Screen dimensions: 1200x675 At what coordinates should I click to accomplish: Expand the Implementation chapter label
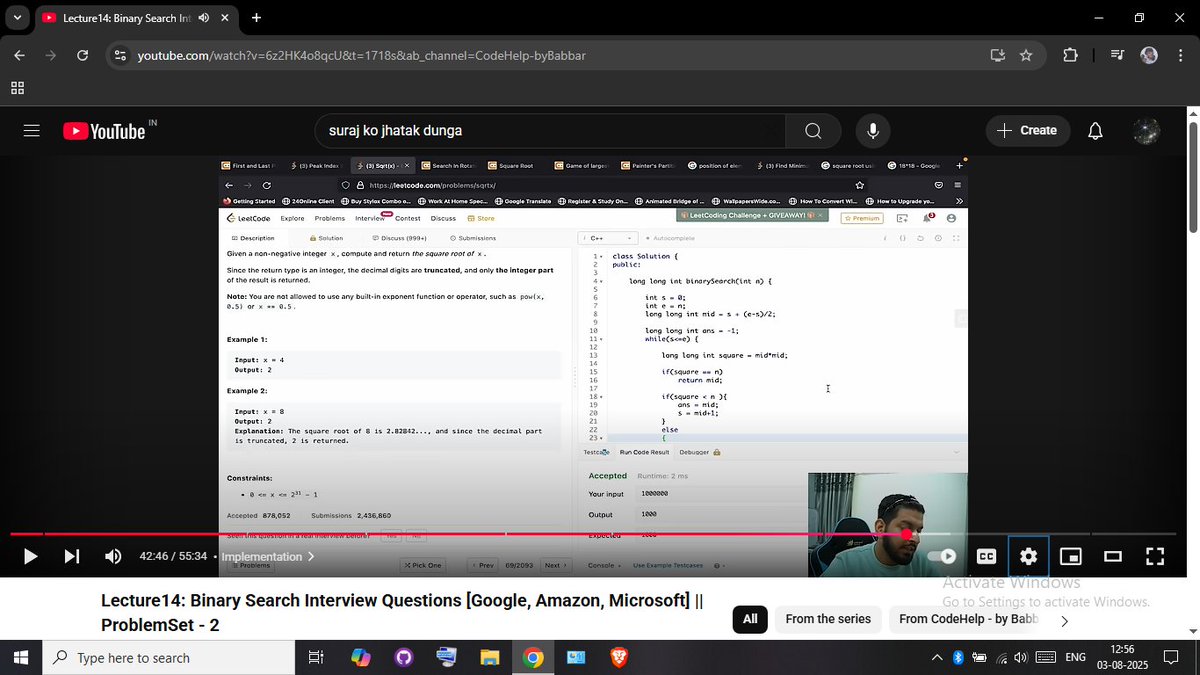click(267, 556)
